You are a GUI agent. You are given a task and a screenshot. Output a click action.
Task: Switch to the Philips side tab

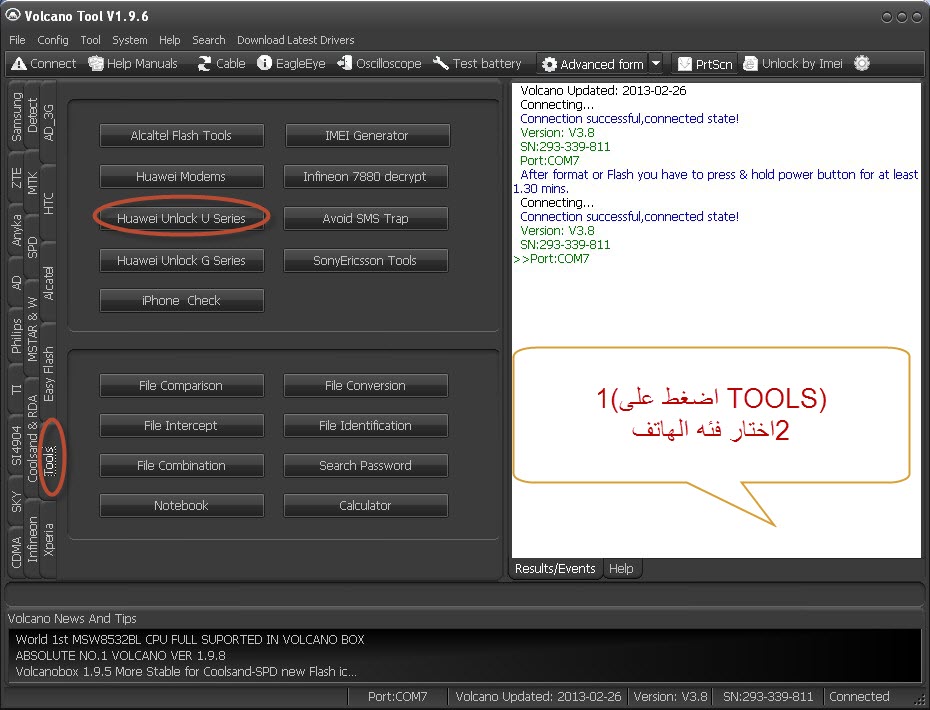tap(16, 336)
